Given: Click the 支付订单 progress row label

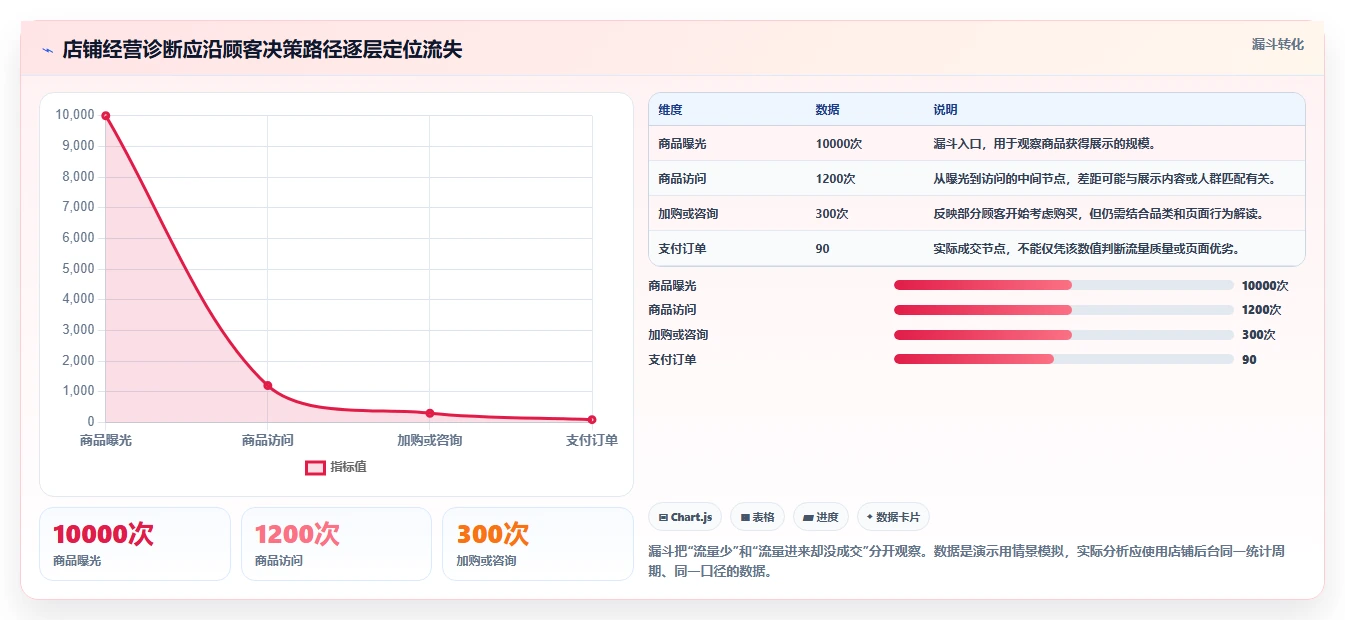Looking at the screenshot, I should 672,360.
